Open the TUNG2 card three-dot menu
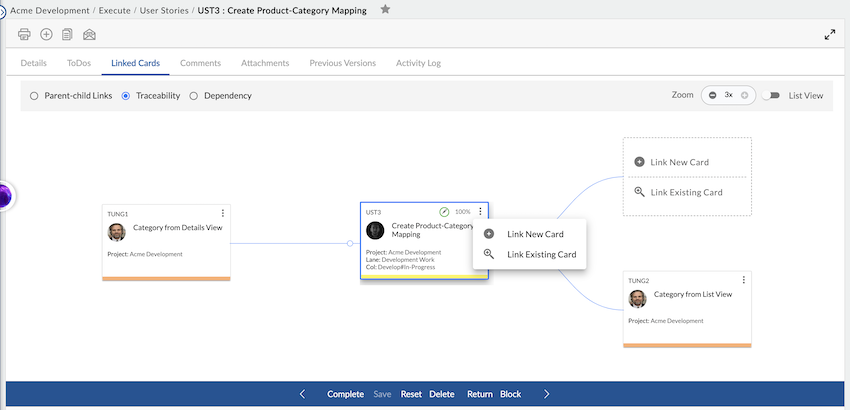The height and width of the screenshot is (410, 850). (743, 280)
